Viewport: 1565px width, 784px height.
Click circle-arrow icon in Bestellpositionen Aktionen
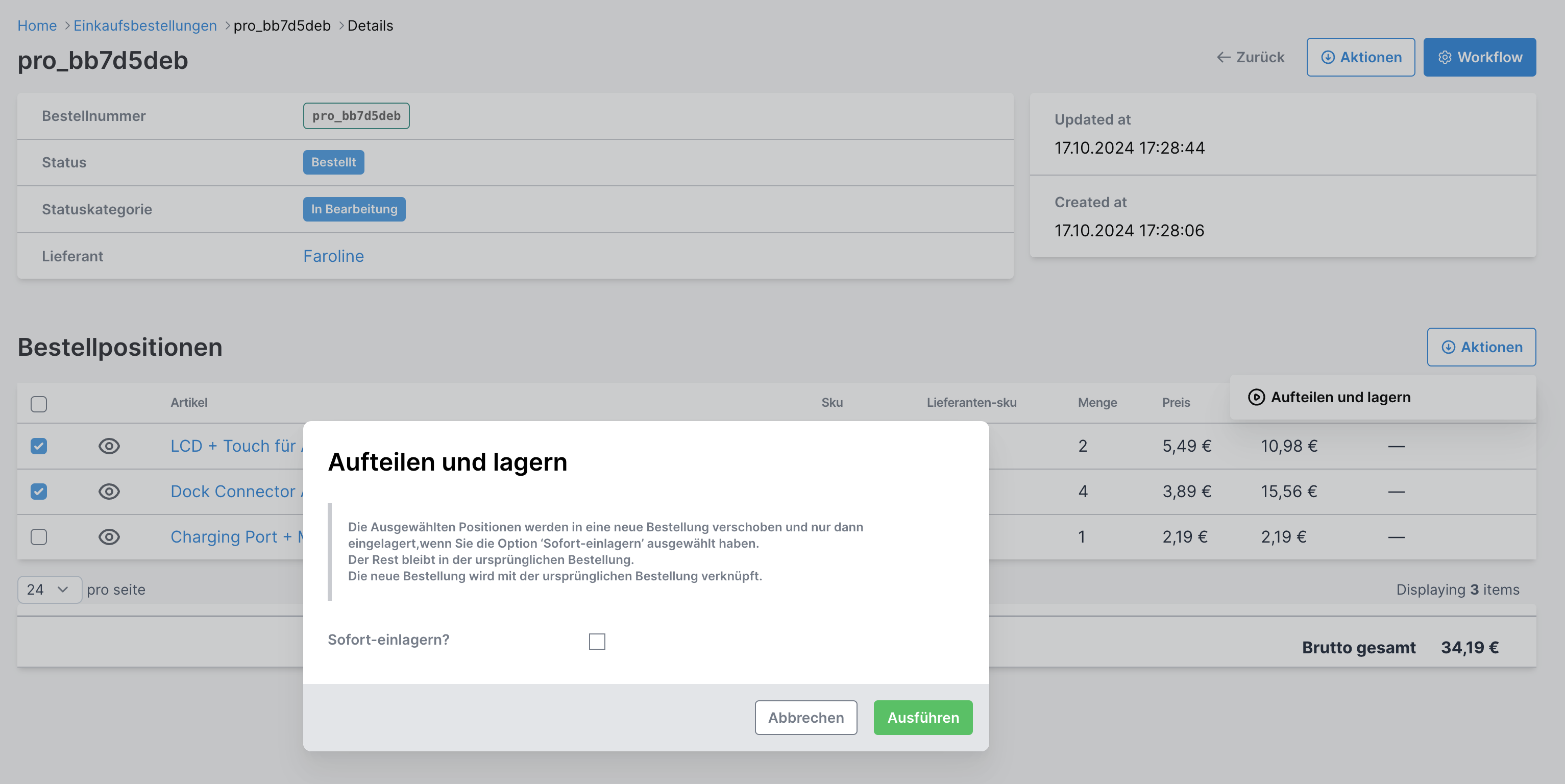pyautogui.click(x=1448, y=347)
